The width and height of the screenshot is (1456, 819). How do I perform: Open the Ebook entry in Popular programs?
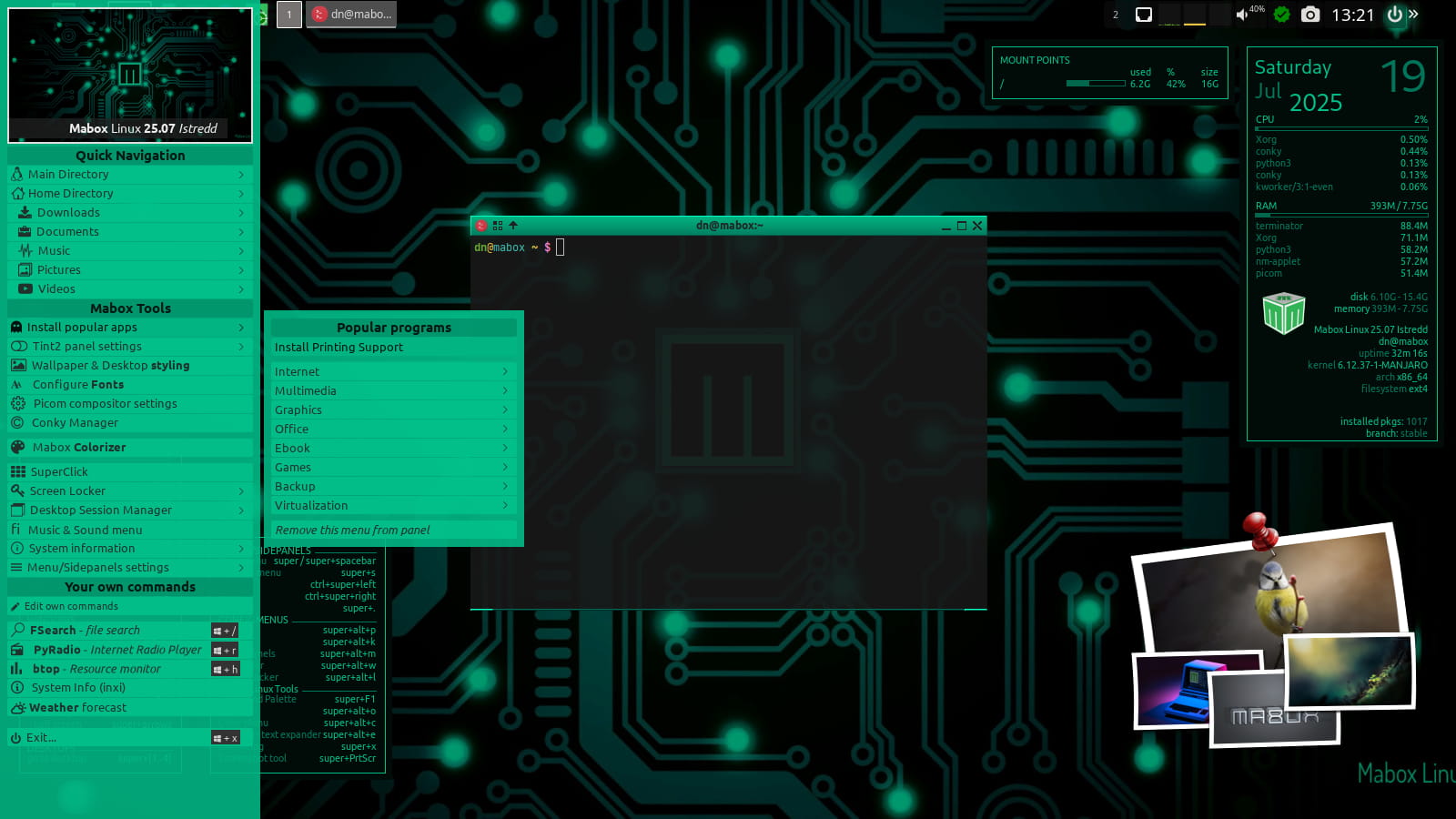[393, 448]
